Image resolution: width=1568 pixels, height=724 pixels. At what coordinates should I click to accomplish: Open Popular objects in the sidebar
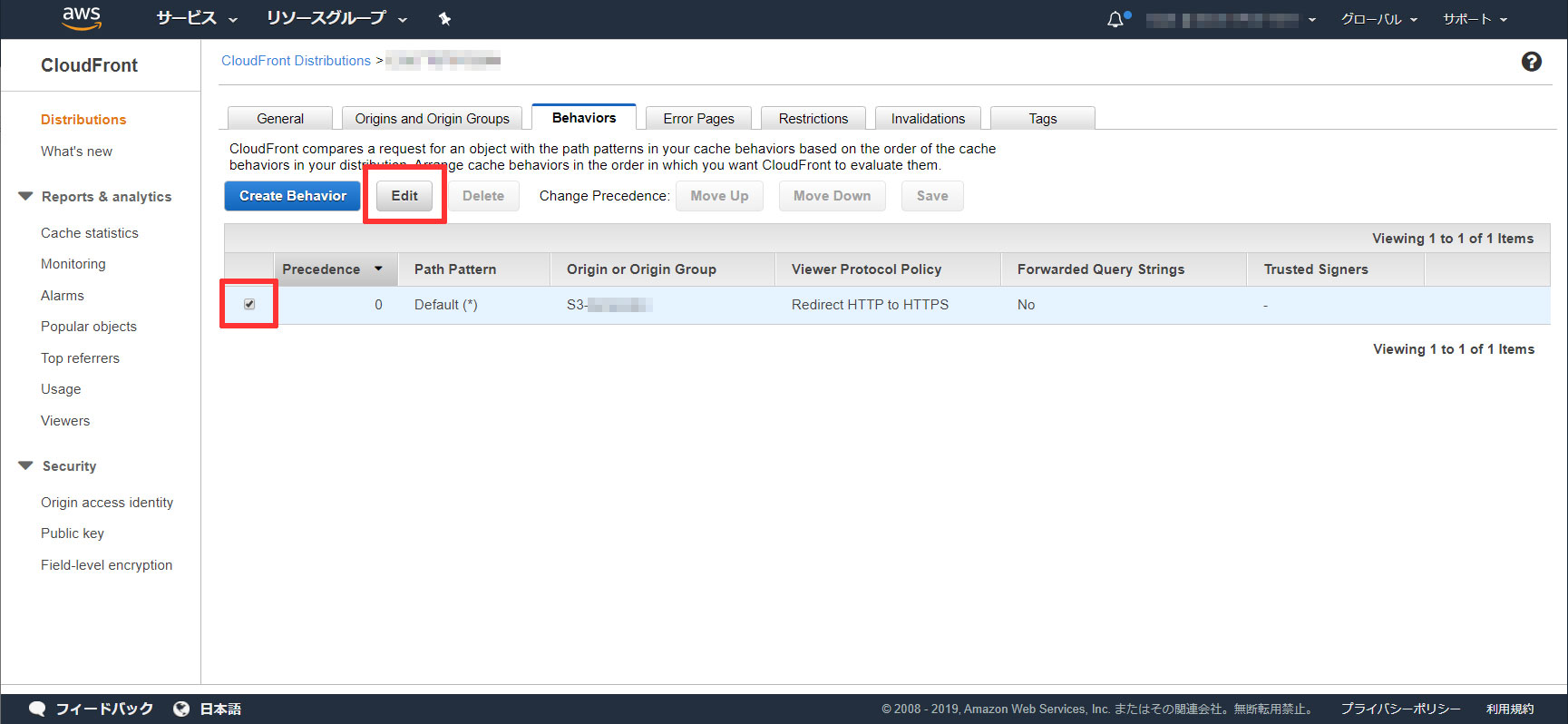(89, 327)
